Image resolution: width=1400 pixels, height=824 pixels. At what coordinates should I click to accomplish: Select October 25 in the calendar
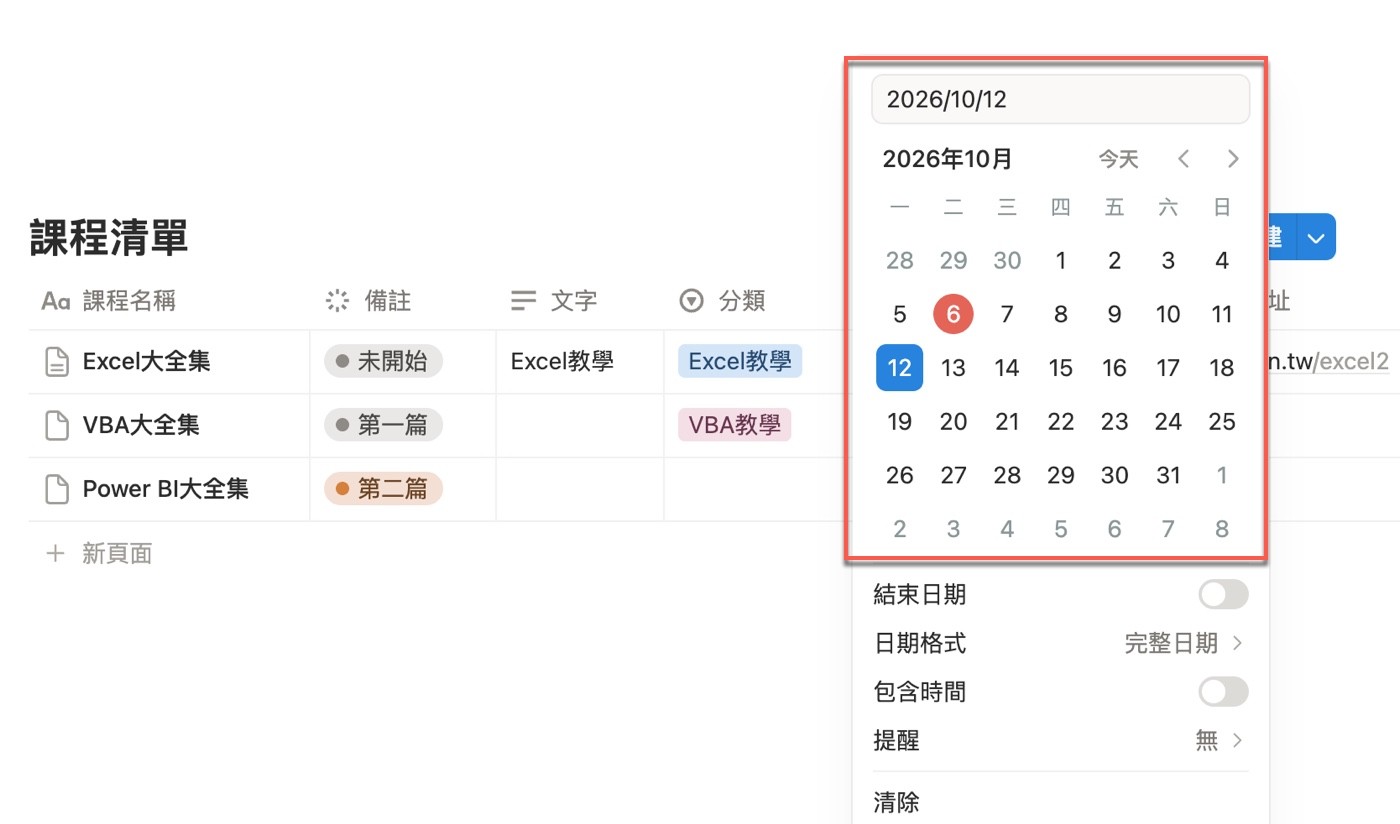tap(1222, 422)
